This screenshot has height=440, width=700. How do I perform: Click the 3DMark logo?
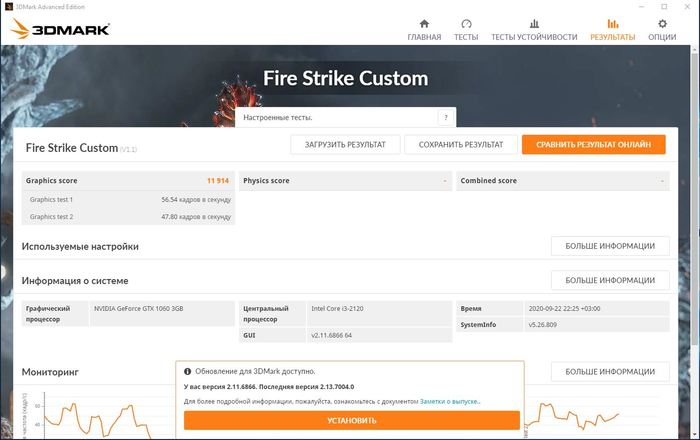60,30
